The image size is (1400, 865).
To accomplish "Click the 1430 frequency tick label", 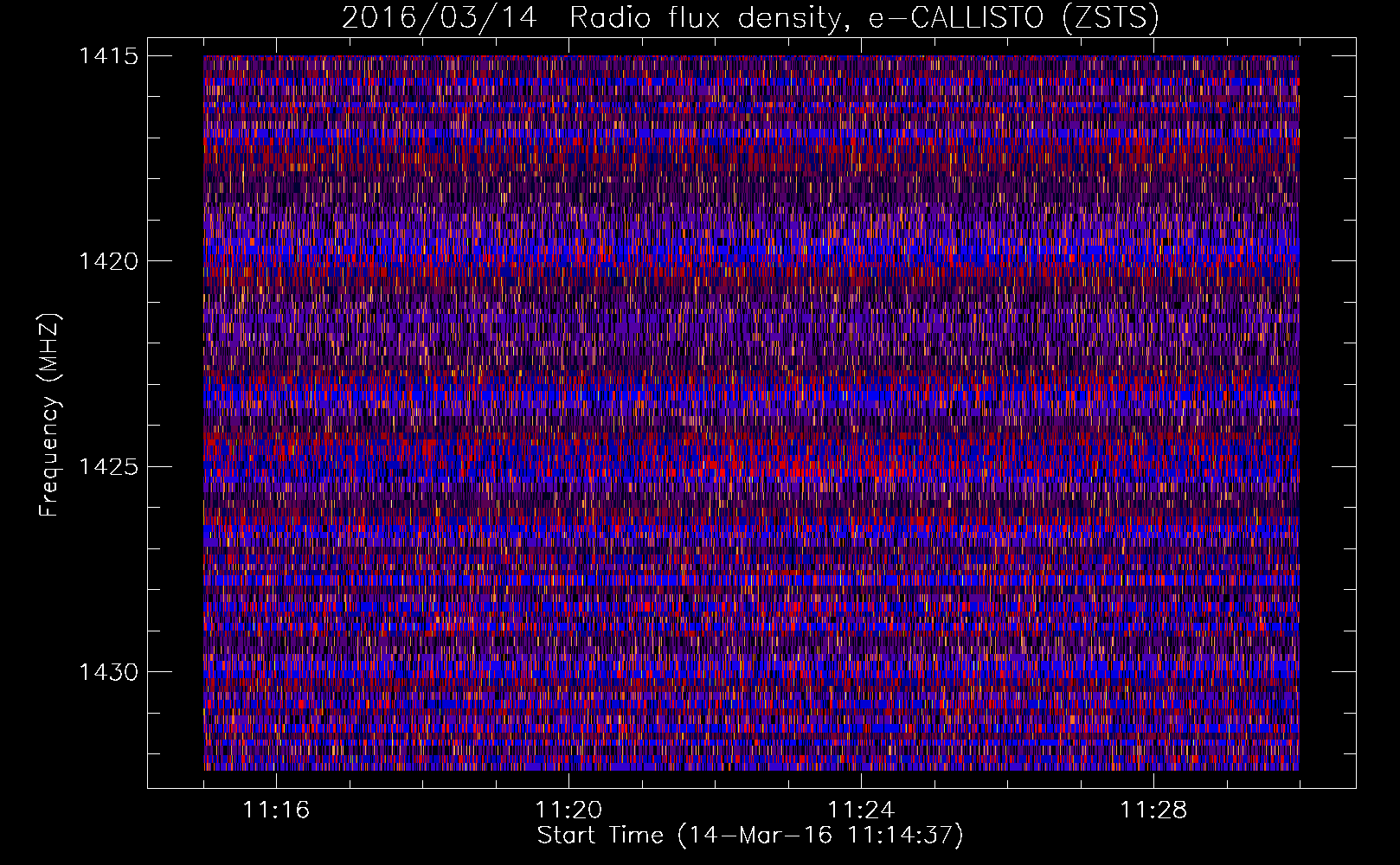I will 109,672.
